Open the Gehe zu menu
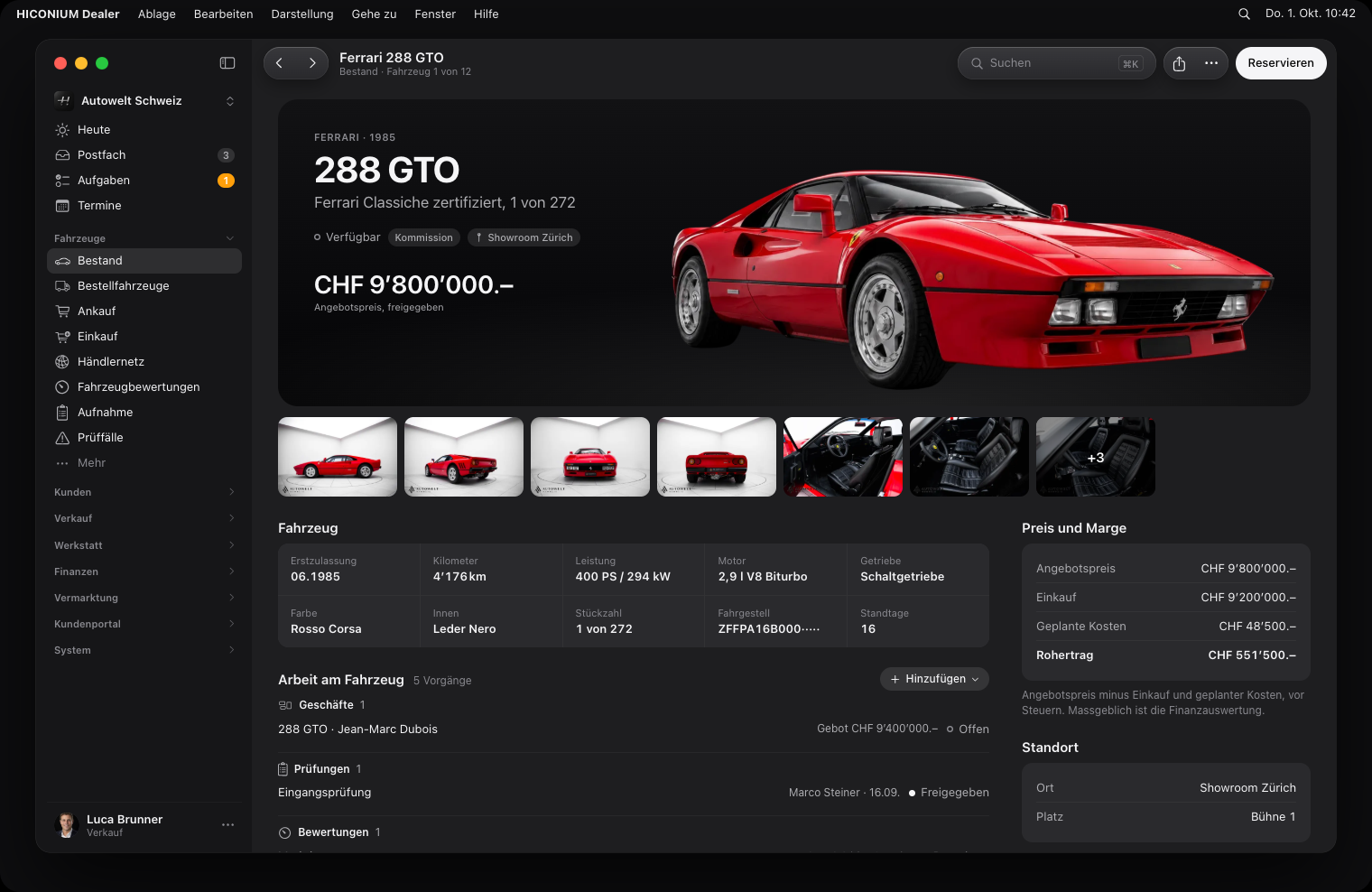1372x892 pixels. [374, 14]
